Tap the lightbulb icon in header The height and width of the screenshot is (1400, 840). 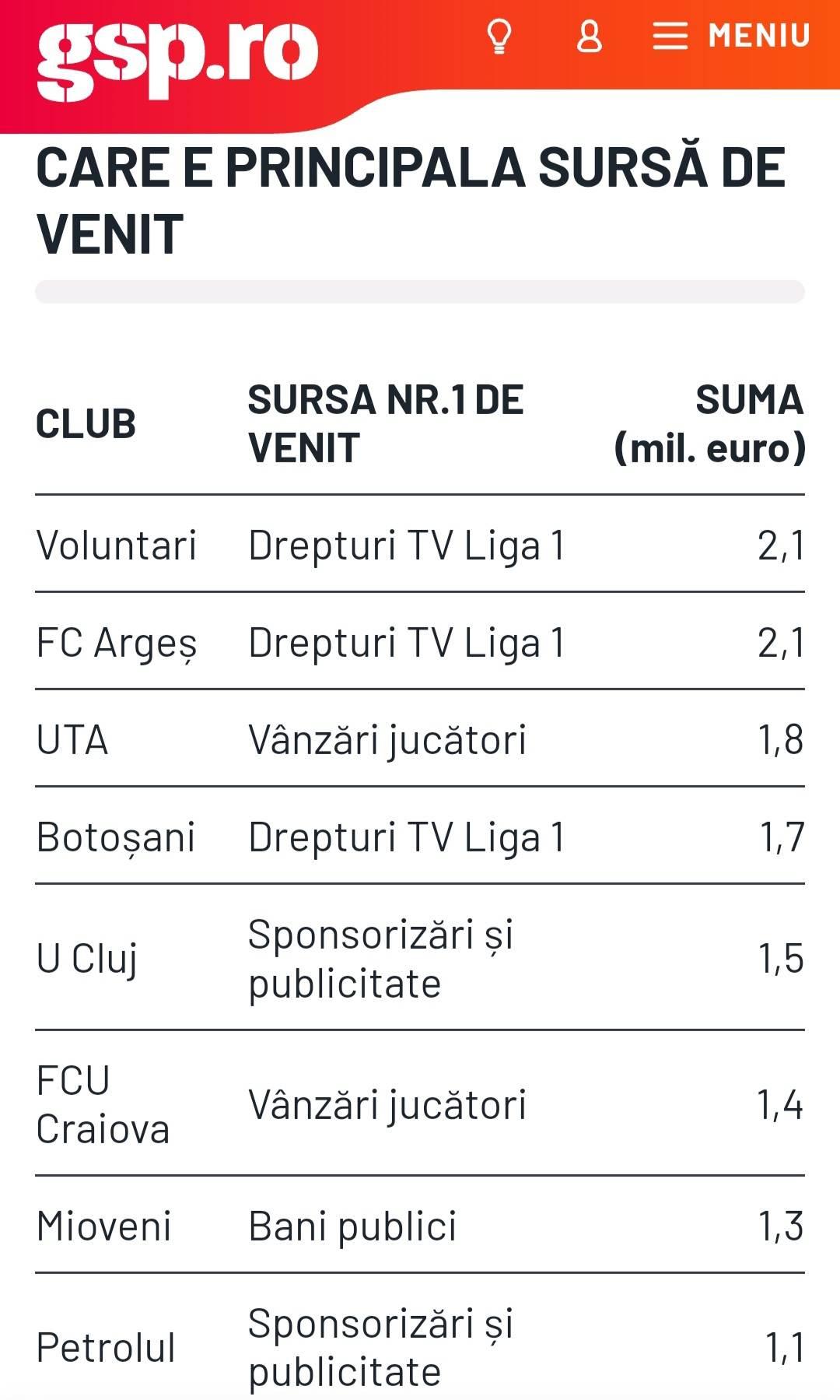(499, 37)
